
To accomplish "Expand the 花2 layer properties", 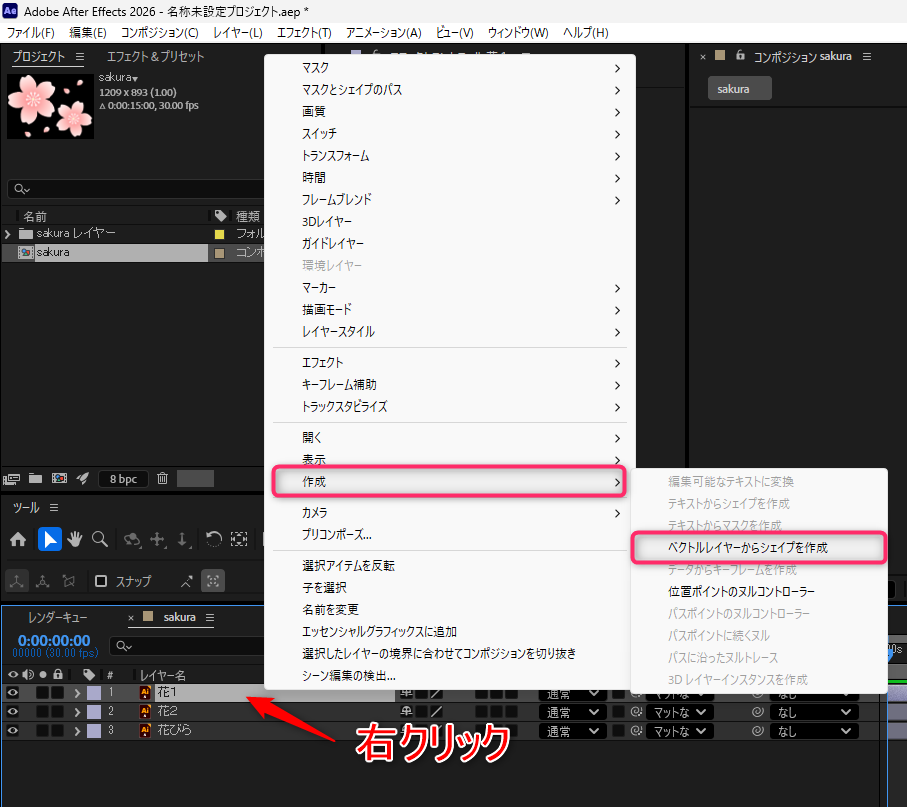I will pyautogui.click(x=77, y=712).
